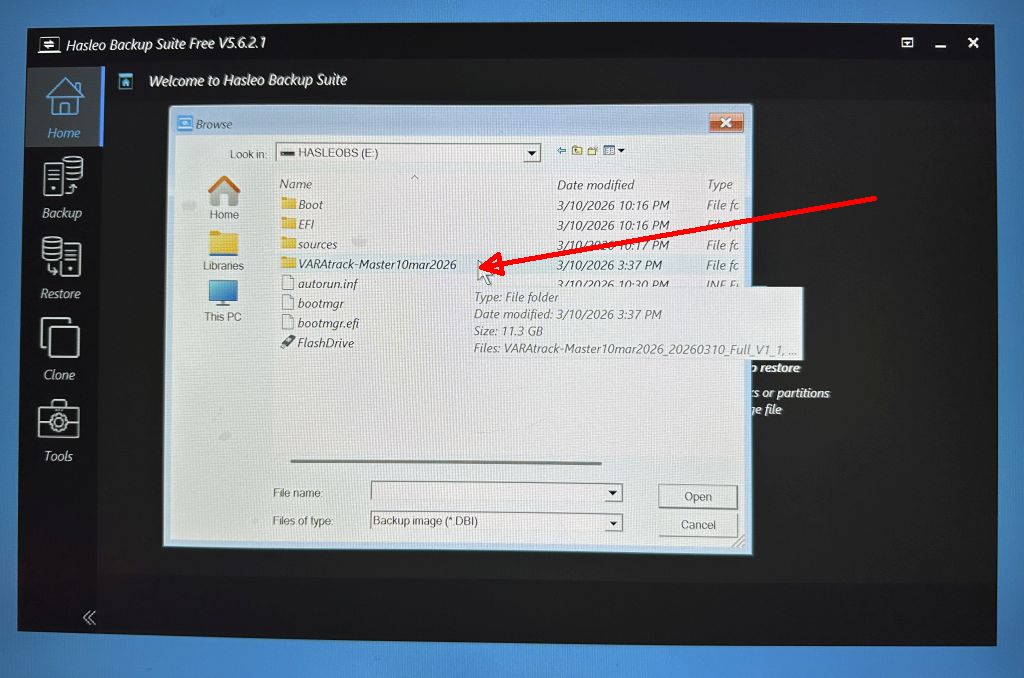Open the Files of type dropdown
The width and height of the screenshot is (1024, 678).
[x=612, y=522]
